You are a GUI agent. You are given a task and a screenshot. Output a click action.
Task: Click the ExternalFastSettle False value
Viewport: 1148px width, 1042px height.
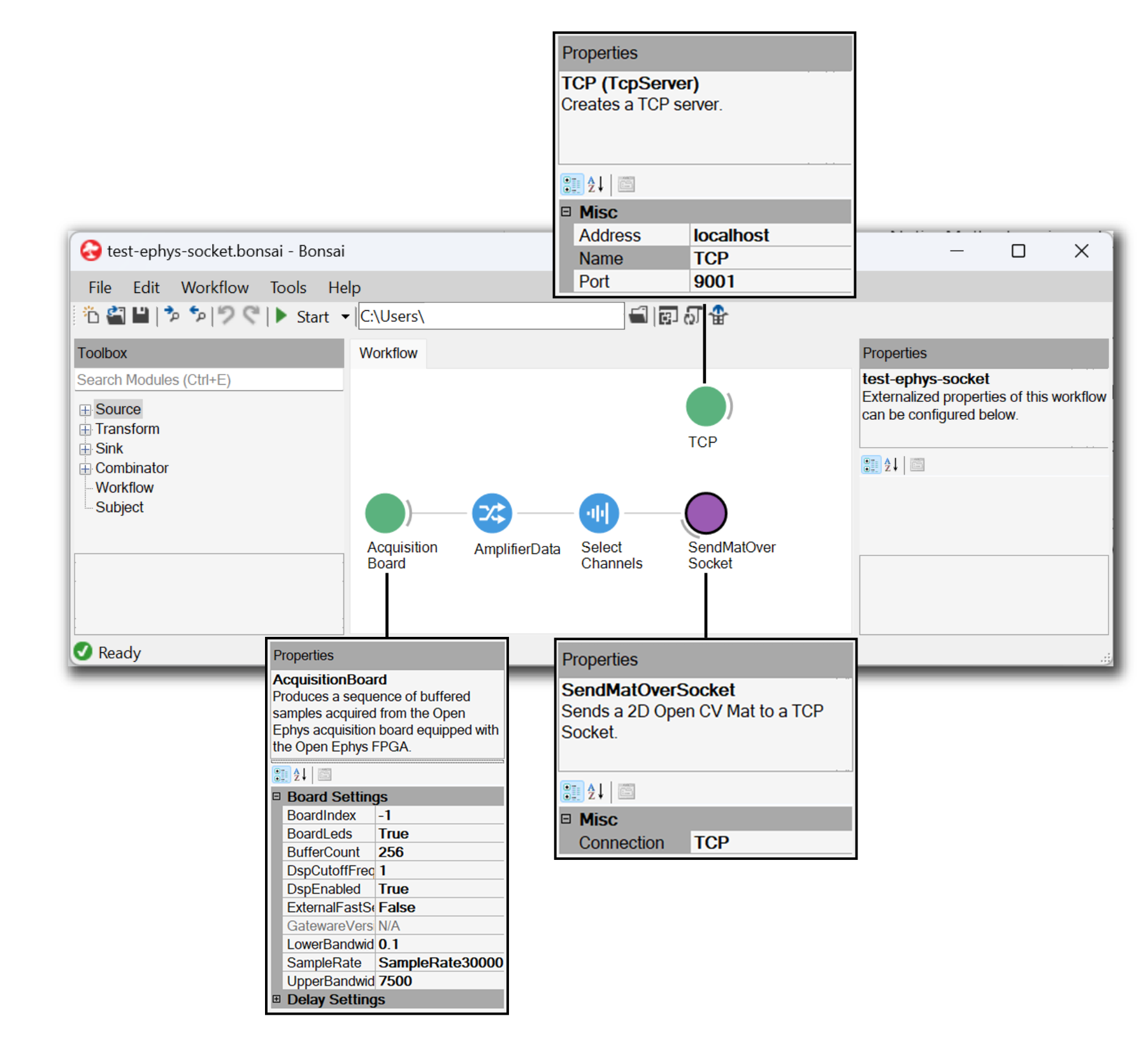[x=440, y=908]
